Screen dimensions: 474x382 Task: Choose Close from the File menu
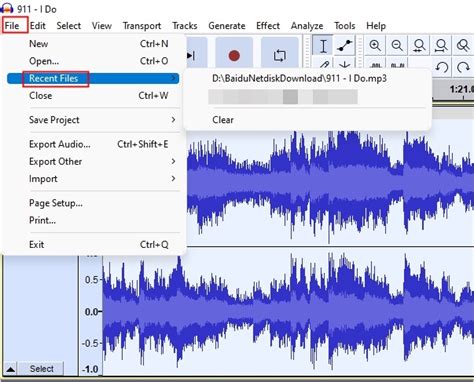(x=93, y=96)
